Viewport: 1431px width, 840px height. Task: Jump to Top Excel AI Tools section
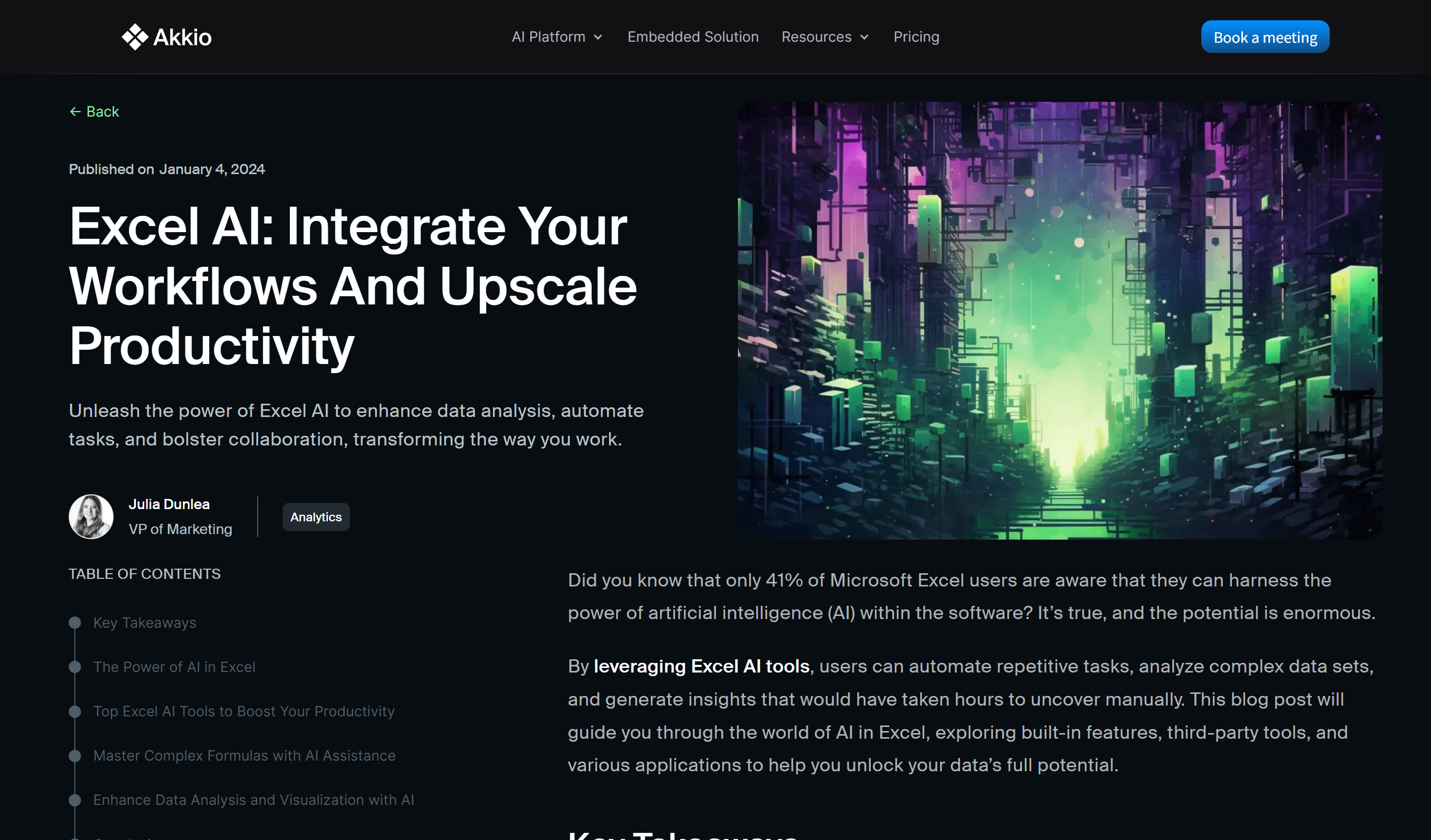244,711
